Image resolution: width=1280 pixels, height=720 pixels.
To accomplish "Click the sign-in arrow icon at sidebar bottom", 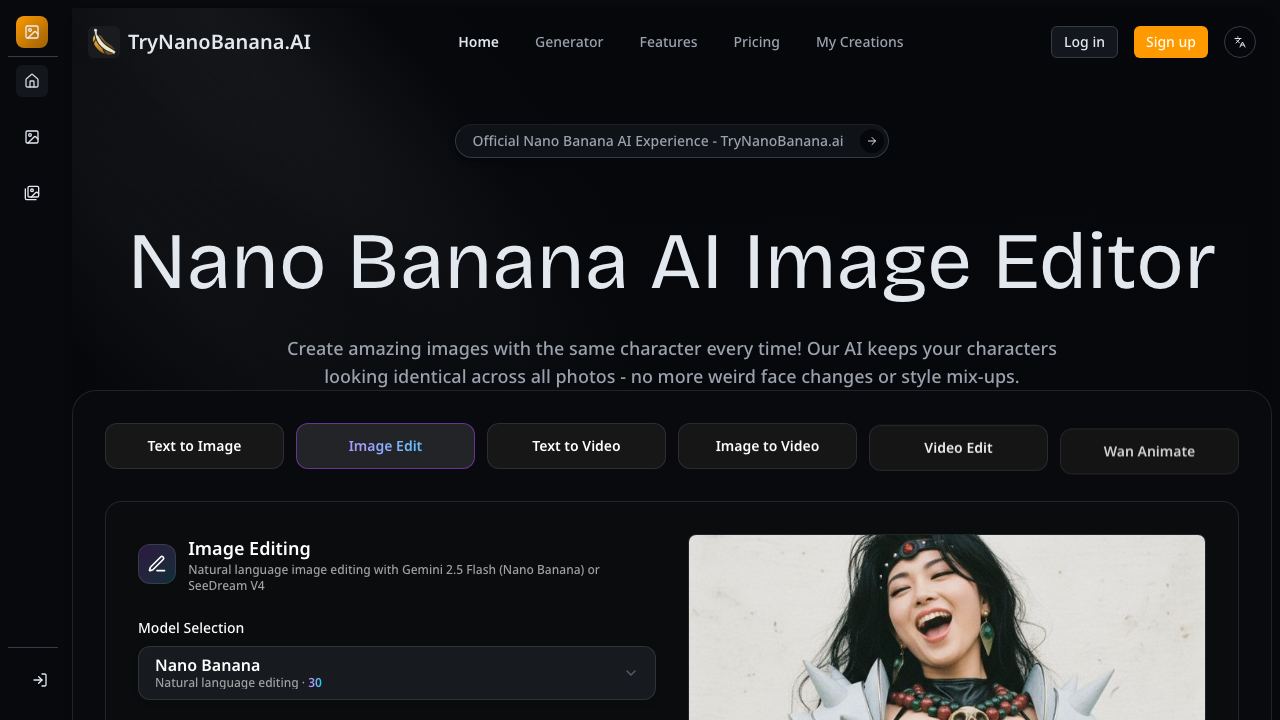I will point(40,680).
